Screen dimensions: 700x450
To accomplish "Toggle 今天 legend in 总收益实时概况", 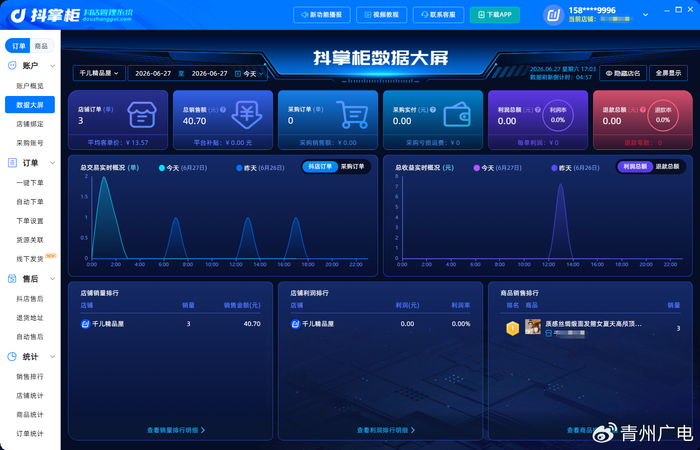I will [498, 168].
